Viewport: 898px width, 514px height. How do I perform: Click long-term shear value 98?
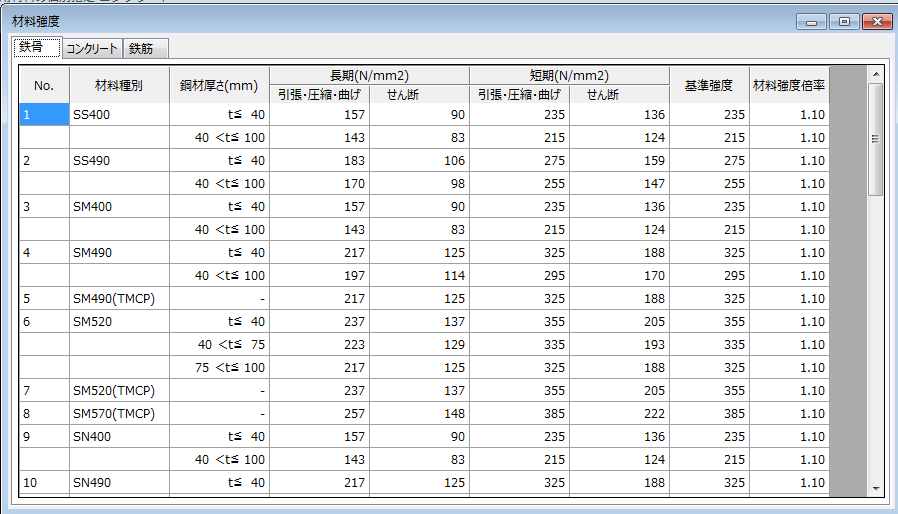pos(419,183)
